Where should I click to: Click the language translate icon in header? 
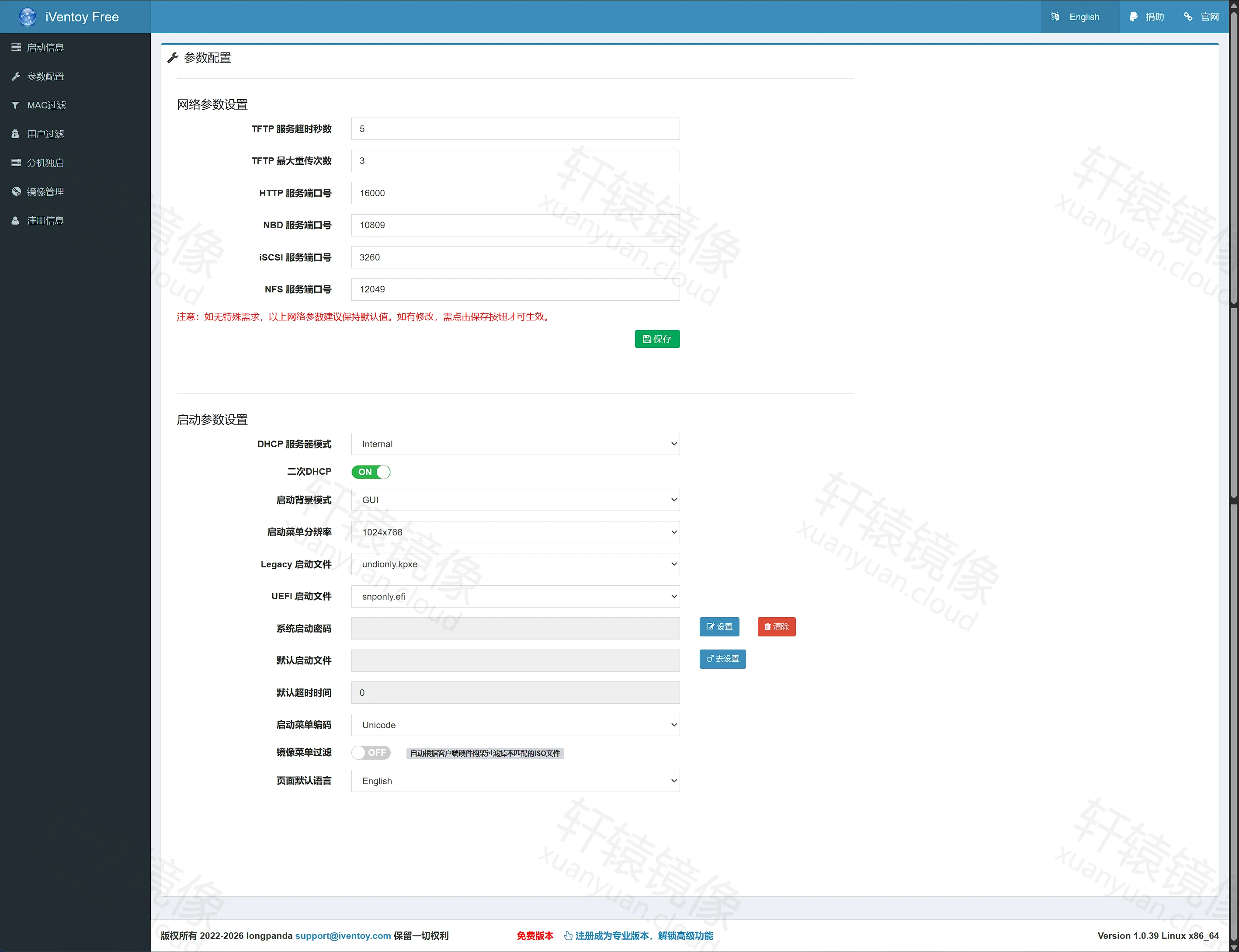(x=1054, y=17)
